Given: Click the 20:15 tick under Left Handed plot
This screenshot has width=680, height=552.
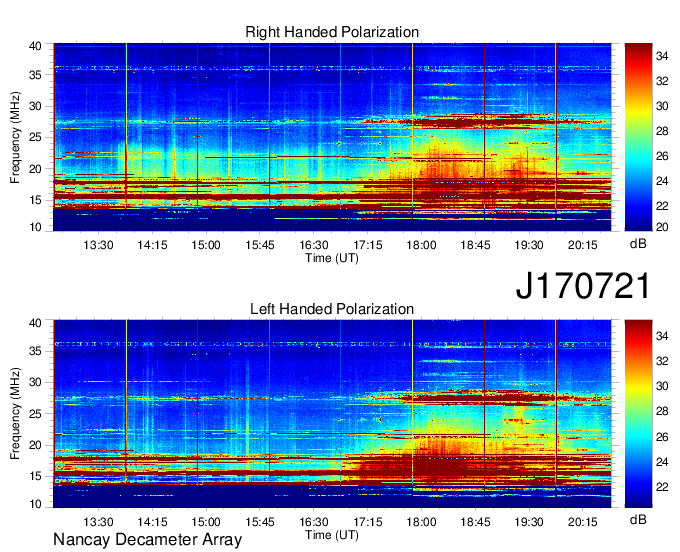Looking at the screenshot, I should pyautogui.click(x=583, y=522).
